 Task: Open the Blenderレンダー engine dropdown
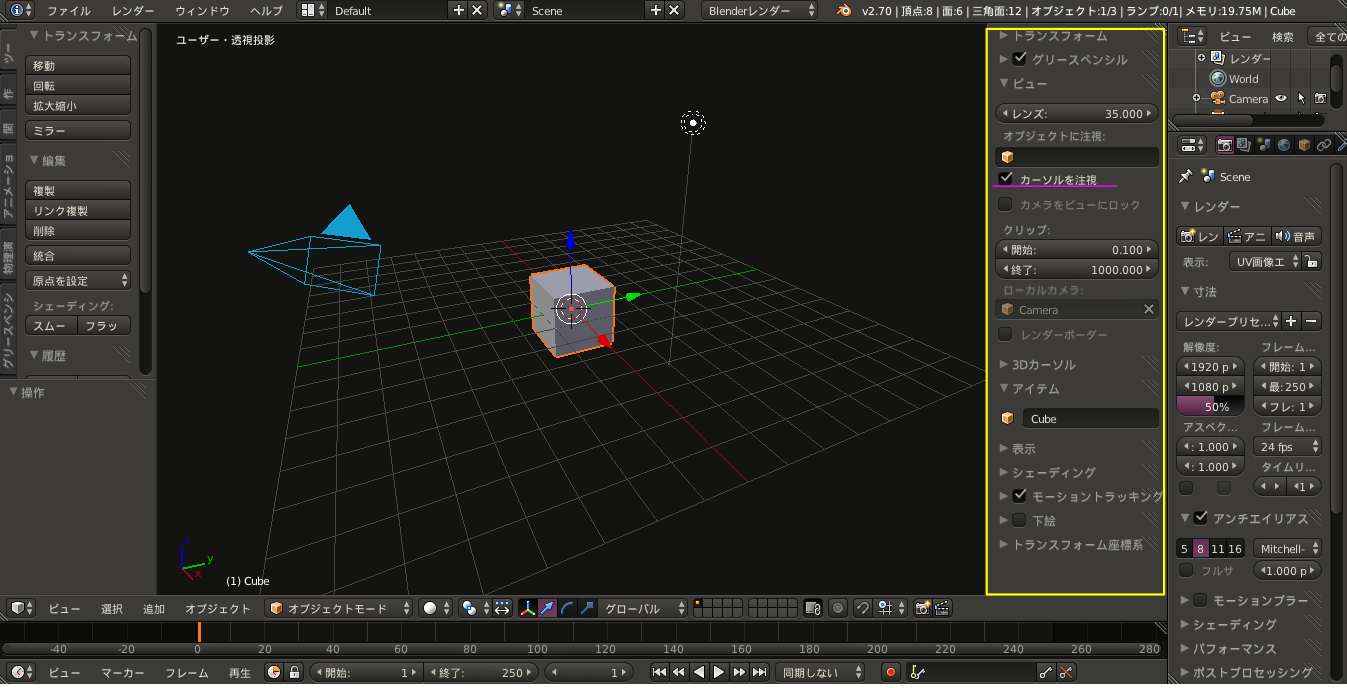click(761, 10)
